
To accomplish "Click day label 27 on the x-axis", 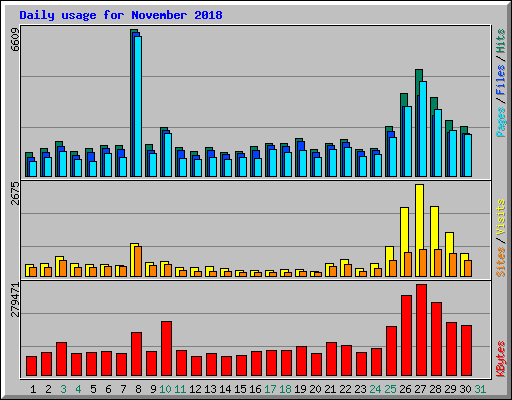I will coord(420,389).
